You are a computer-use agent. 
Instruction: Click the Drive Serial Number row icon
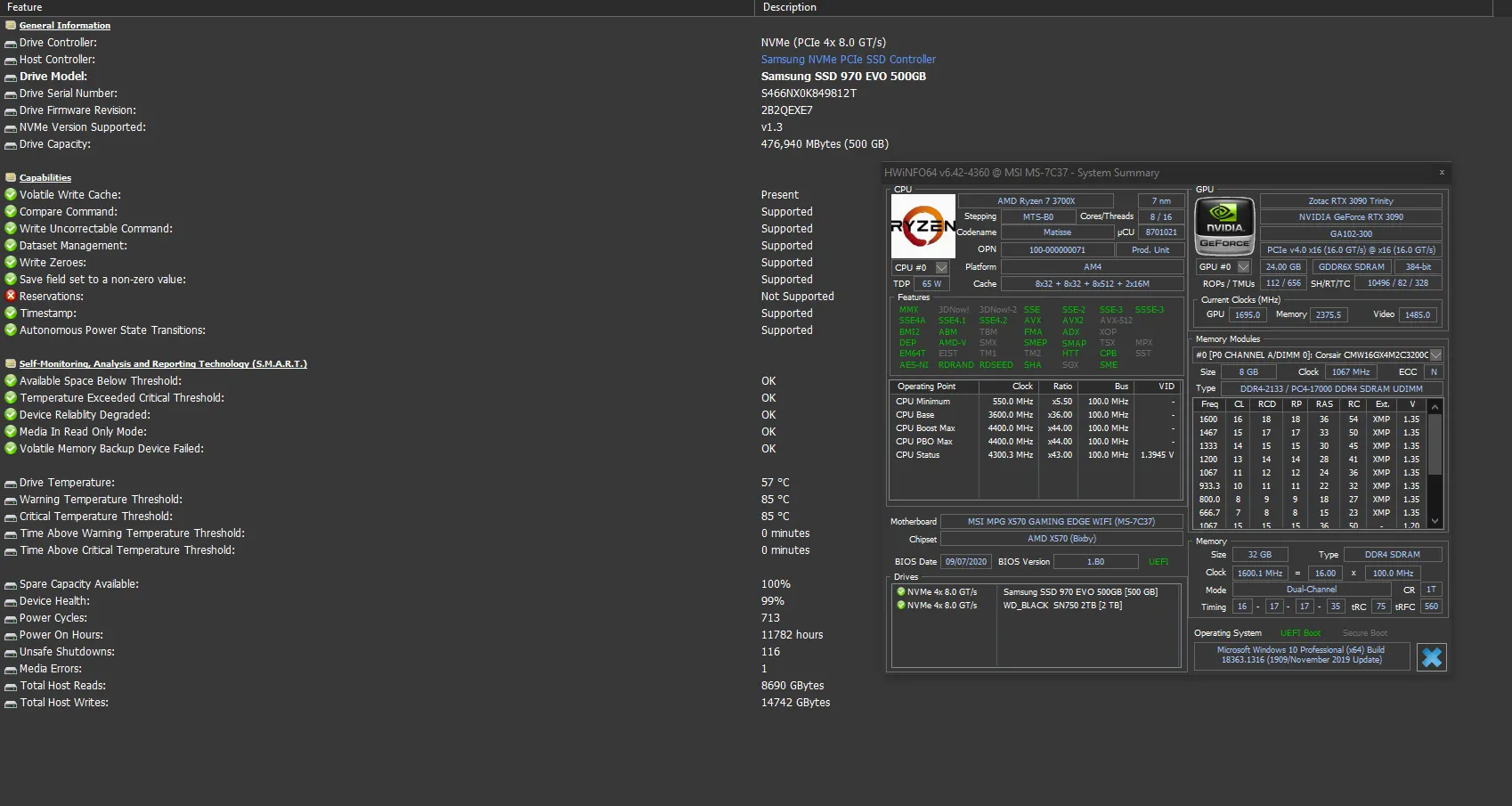[11, 94]
